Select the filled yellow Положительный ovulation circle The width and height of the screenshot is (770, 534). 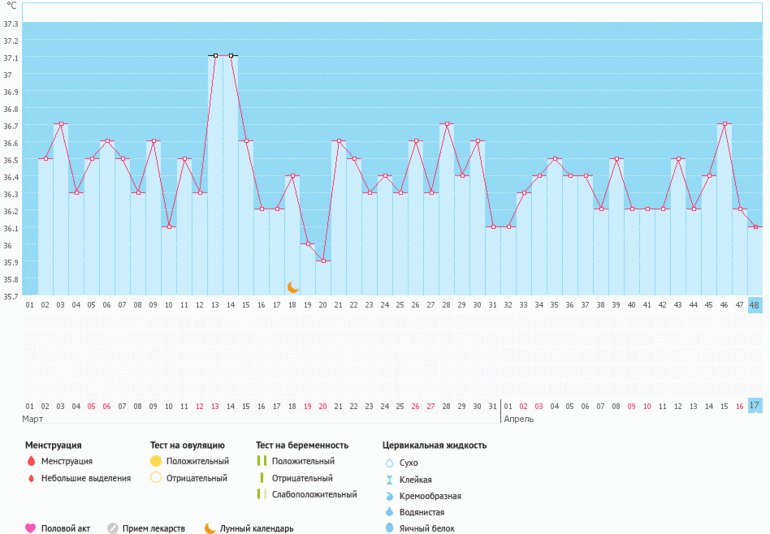155,461
